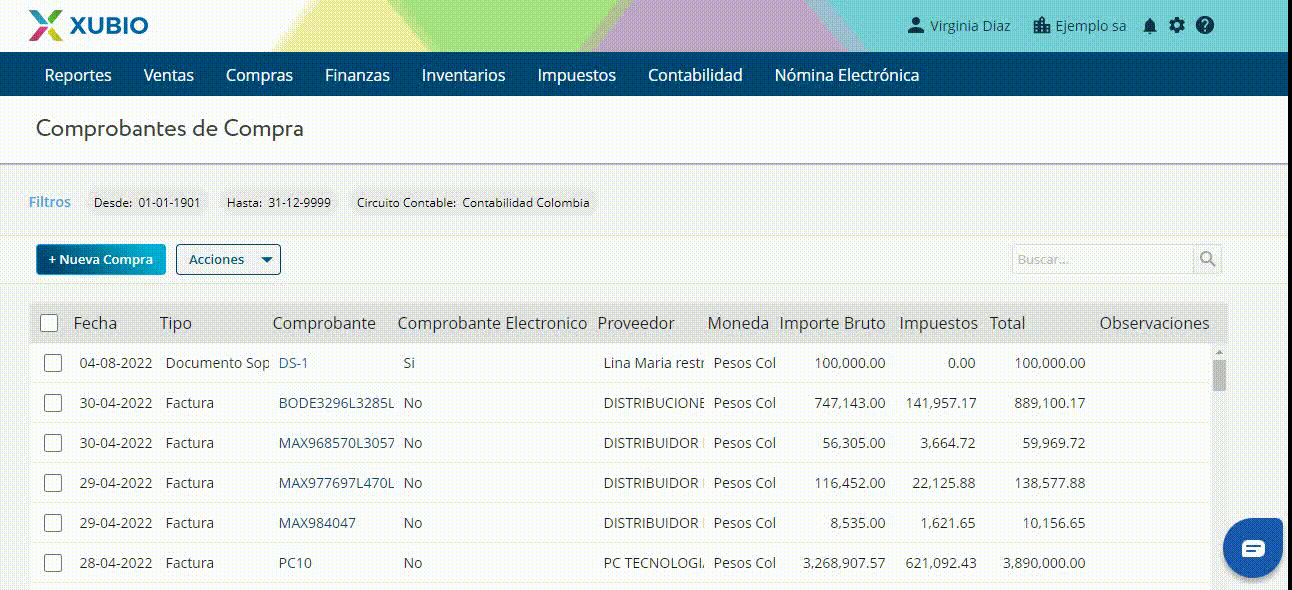Open comprobante PC10
The height and width of the screenshot is (590, 1292).
tap(295, 563)
